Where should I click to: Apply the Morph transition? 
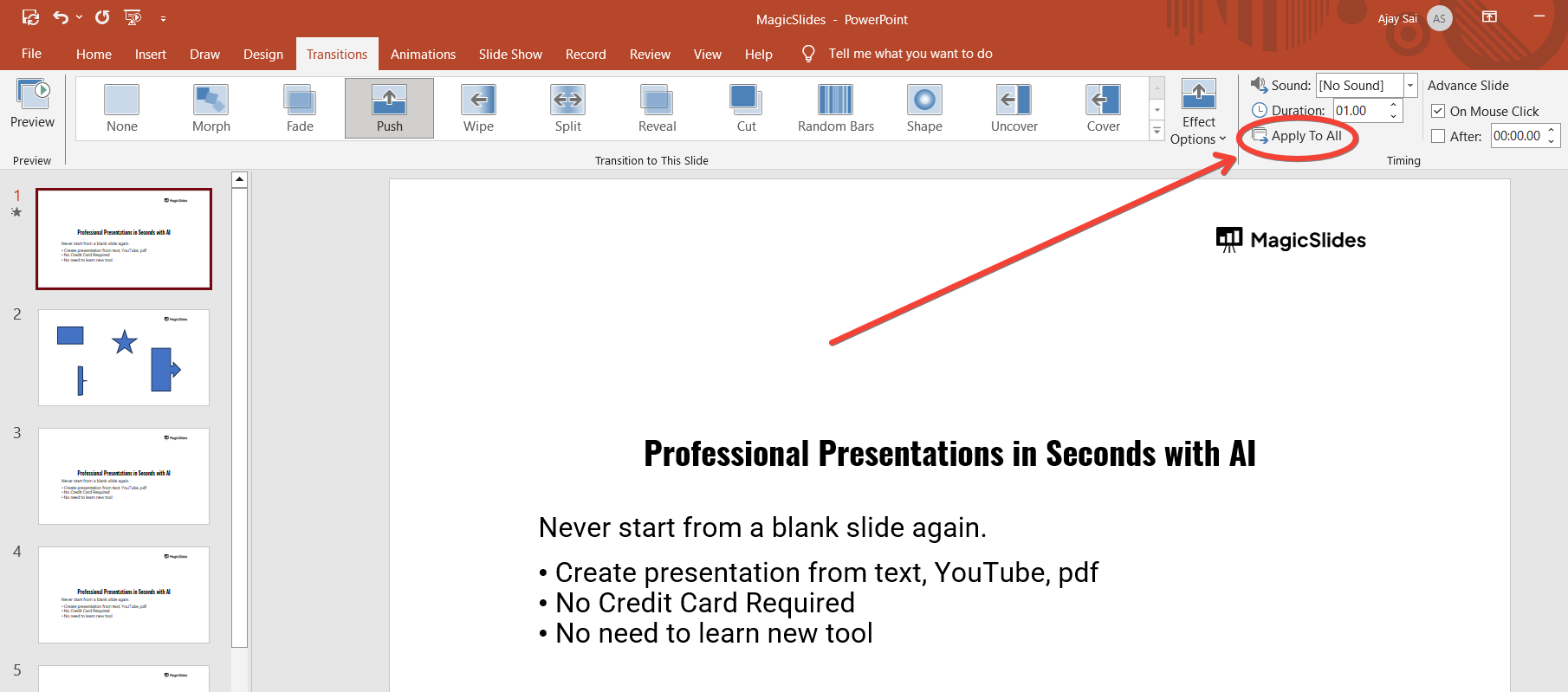click(211, 108)
